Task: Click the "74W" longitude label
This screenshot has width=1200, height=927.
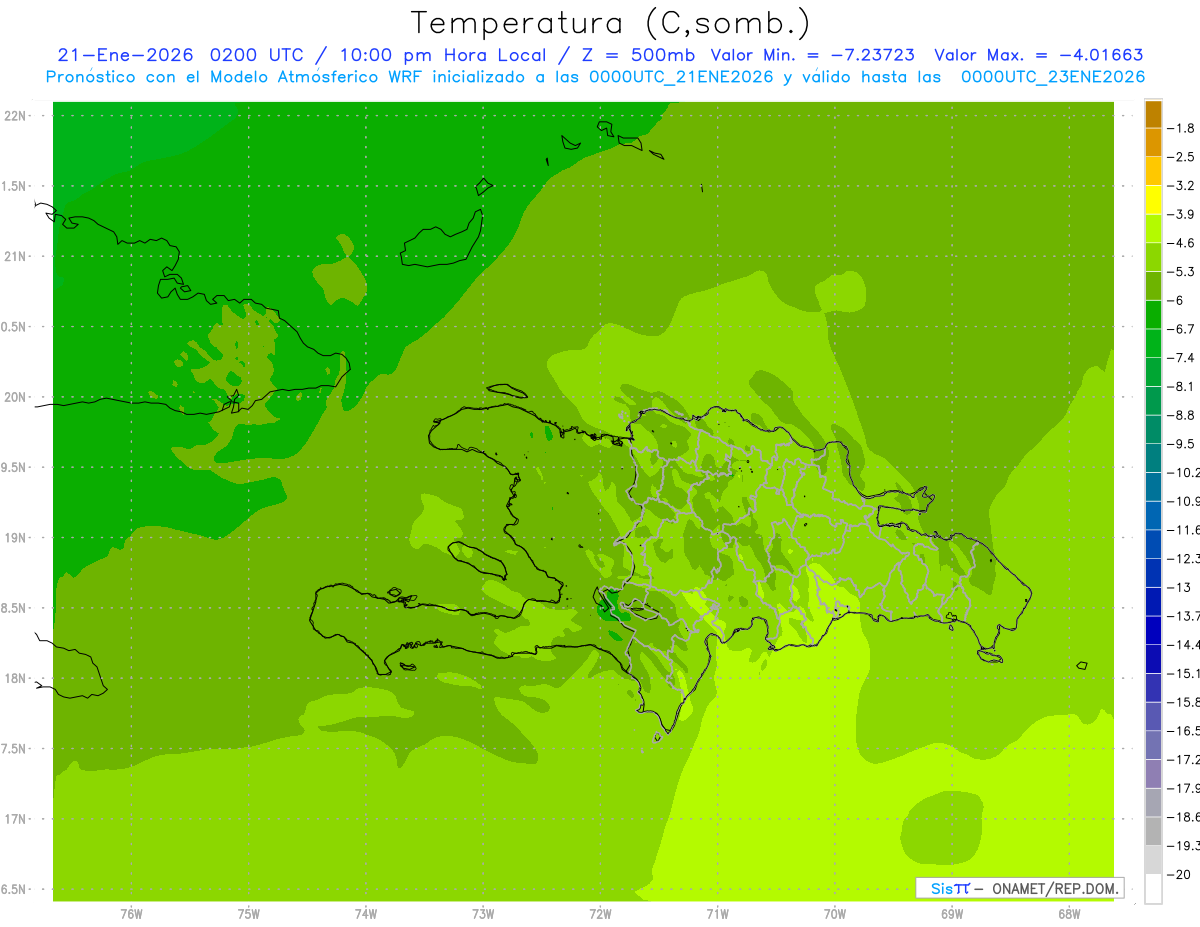Action: [x=366, y=913]
